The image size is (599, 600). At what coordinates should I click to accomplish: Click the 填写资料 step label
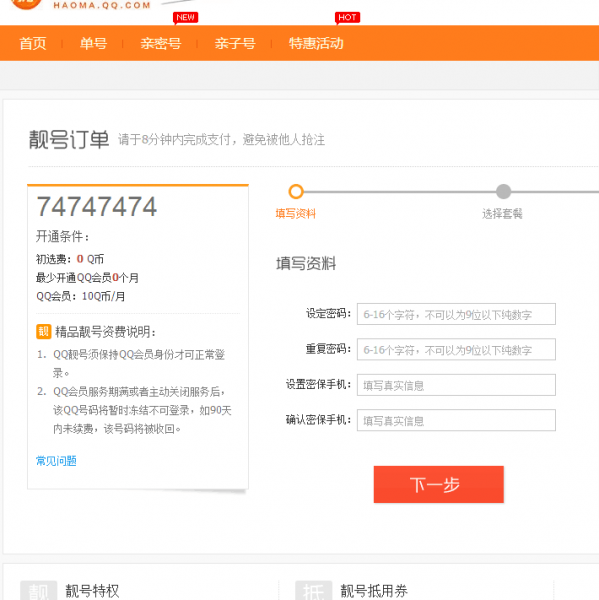(295, 214)
